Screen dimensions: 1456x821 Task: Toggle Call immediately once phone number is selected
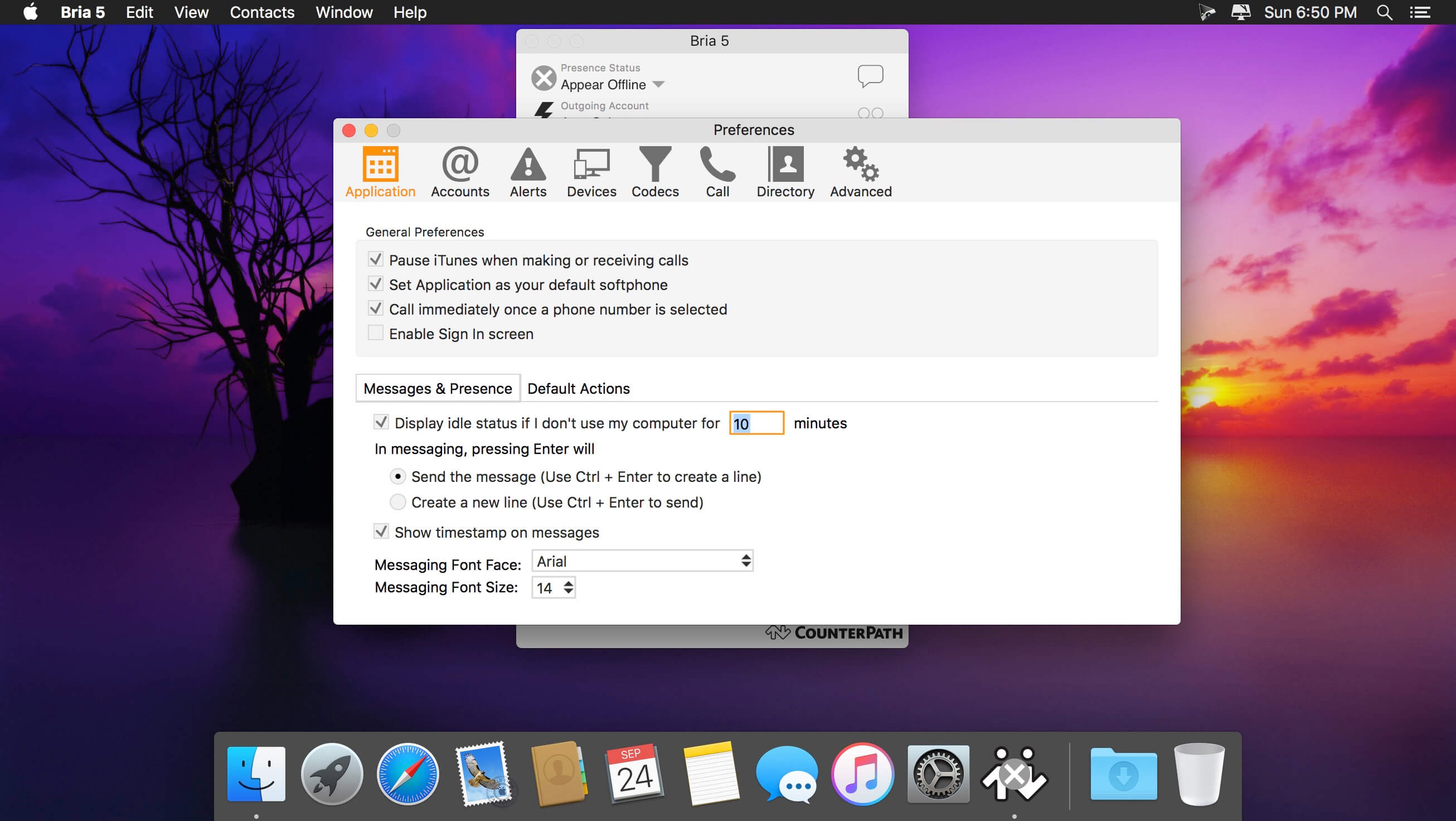[x=375, y=309]
